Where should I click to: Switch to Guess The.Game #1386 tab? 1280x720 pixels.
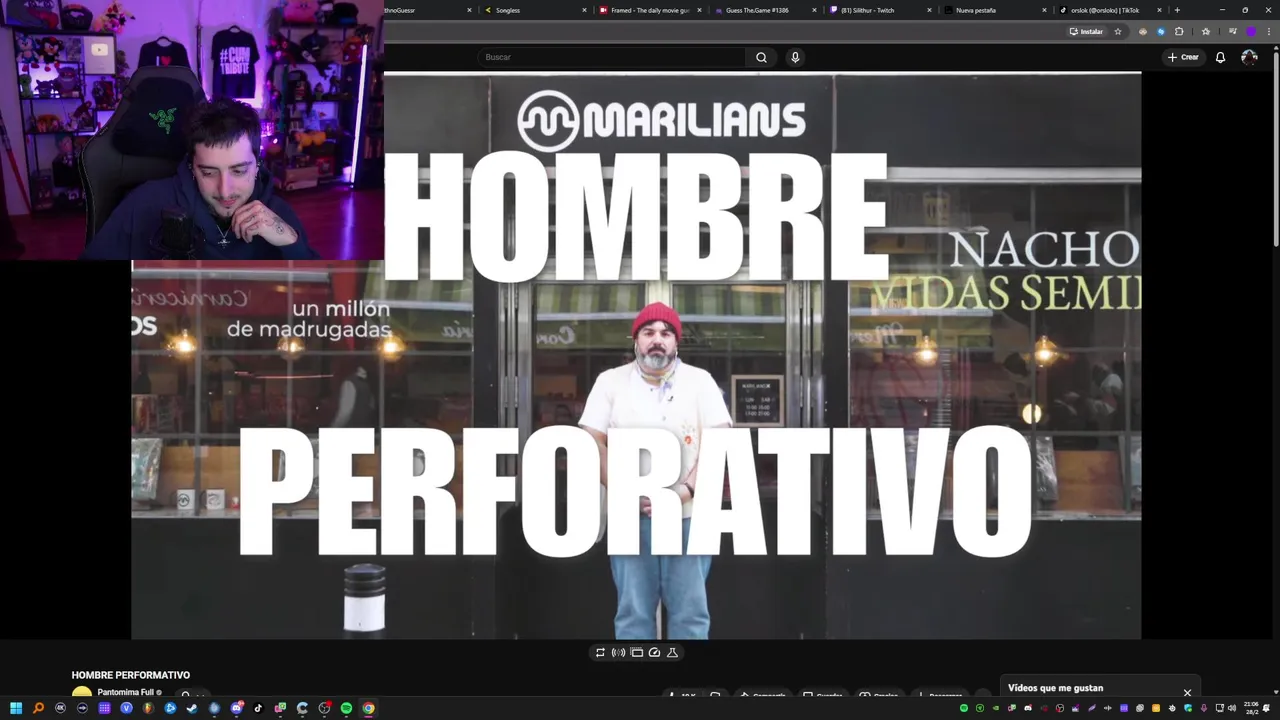(763, 10)
